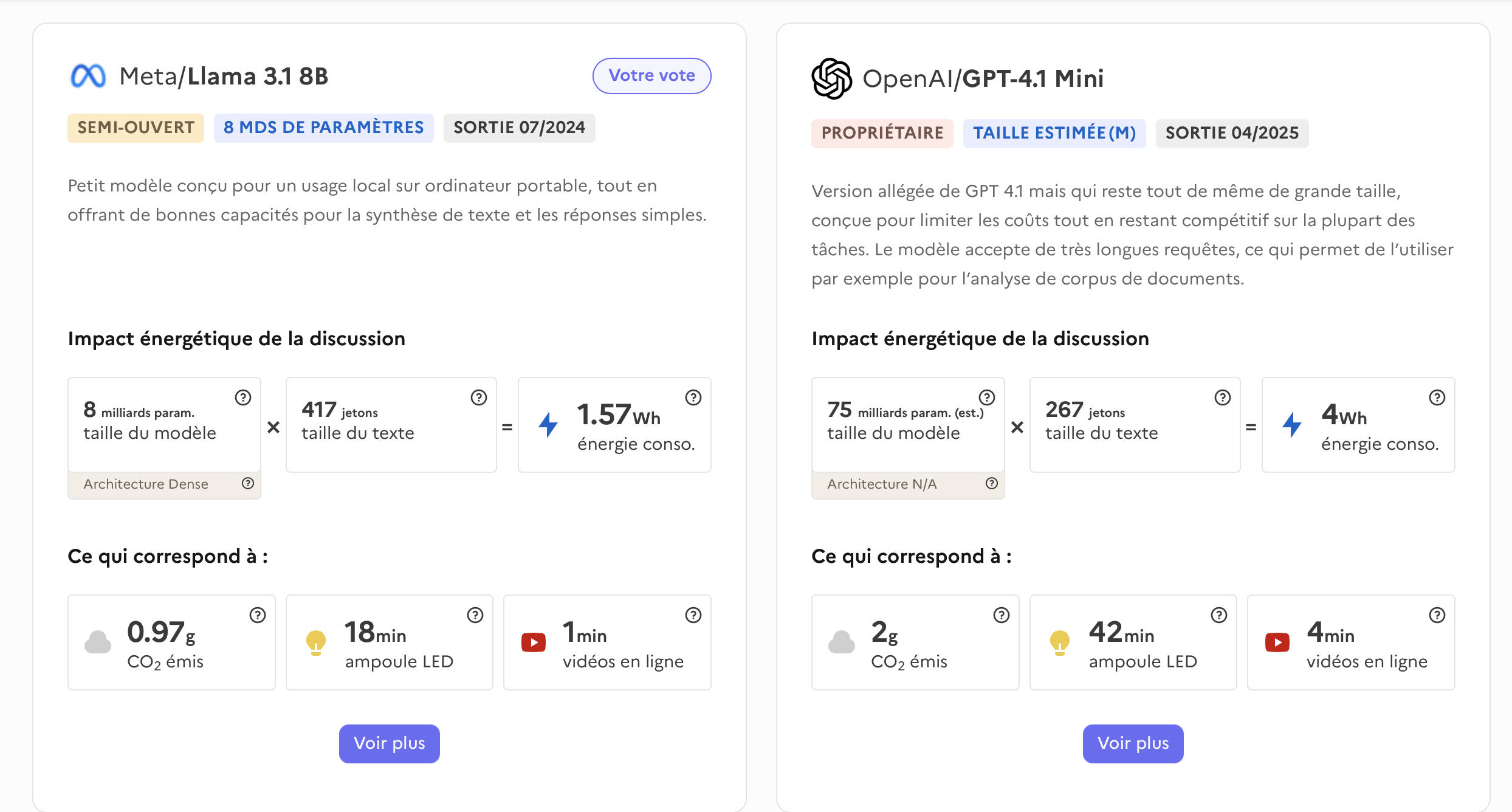Click help icon on Llama 8 milliards param card

click(x=243, y=397)
